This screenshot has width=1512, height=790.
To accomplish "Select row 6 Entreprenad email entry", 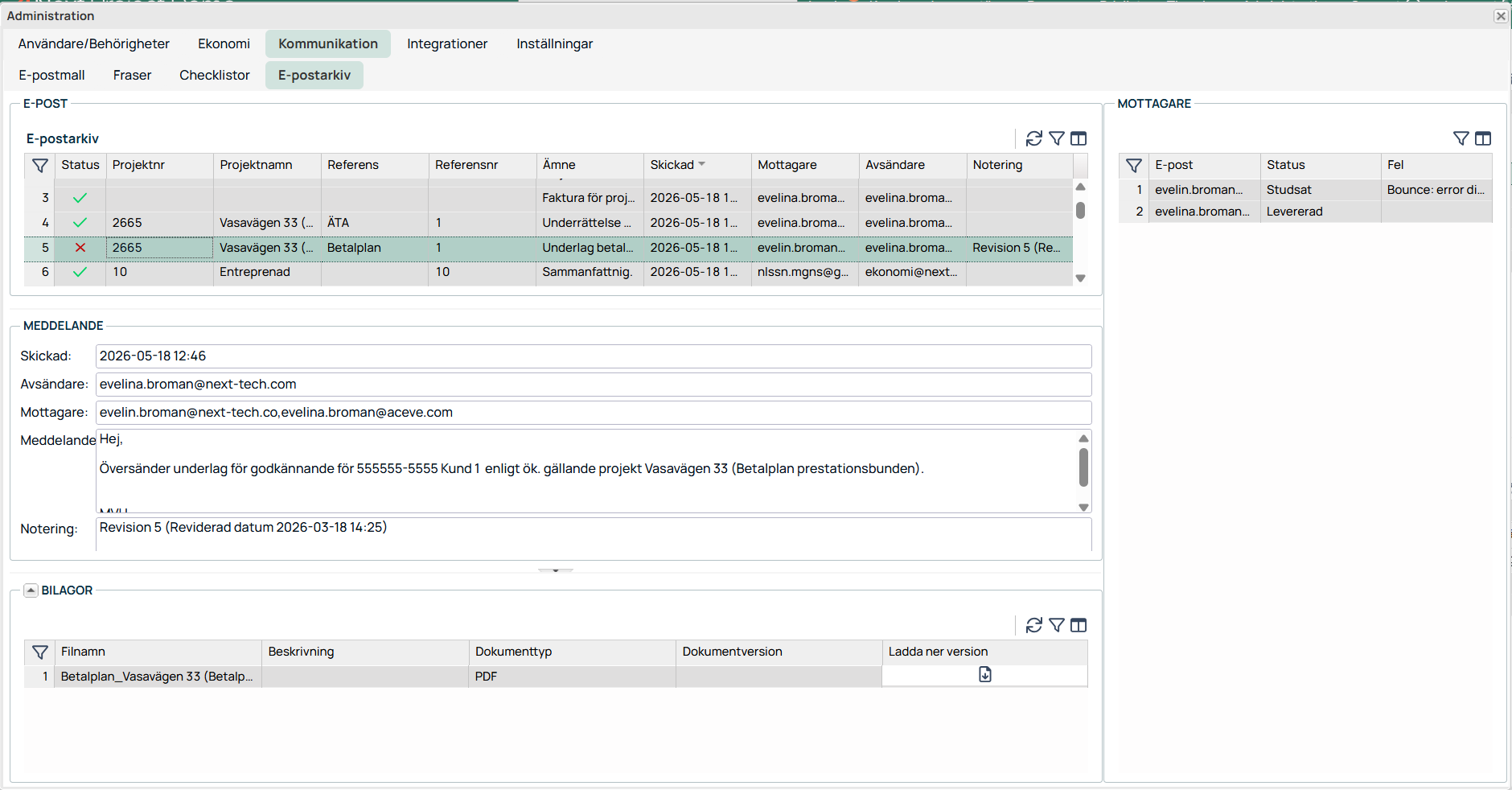I will [549, 272].
